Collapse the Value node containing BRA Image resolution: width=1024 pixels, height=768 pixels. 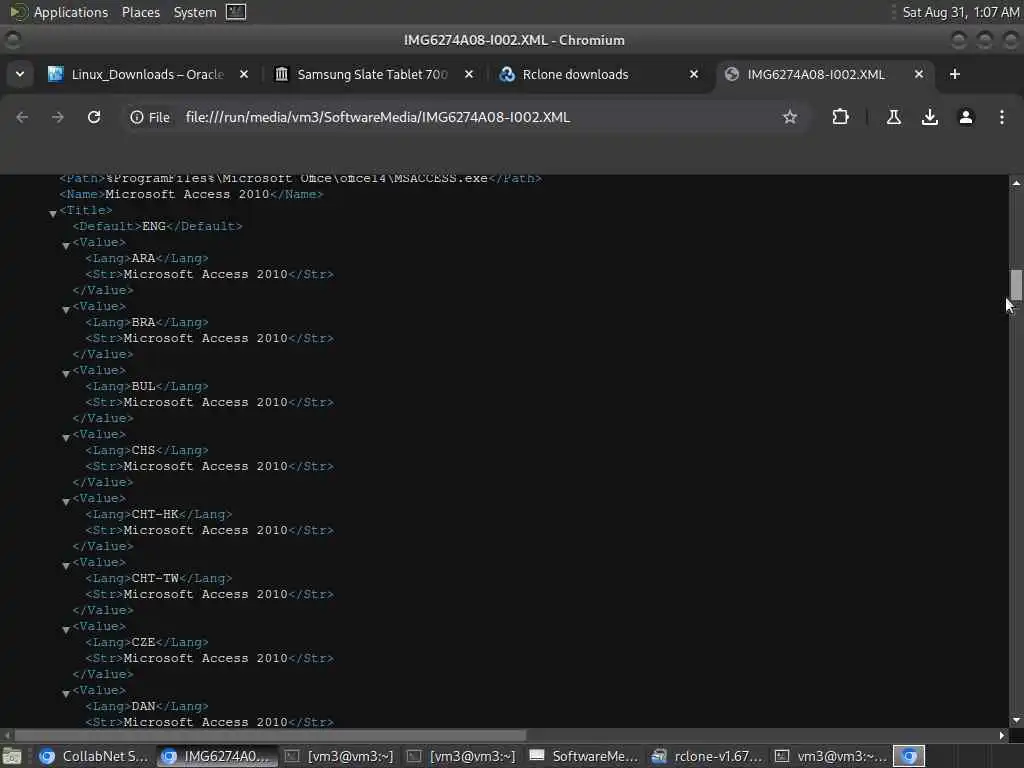point(66,309)
